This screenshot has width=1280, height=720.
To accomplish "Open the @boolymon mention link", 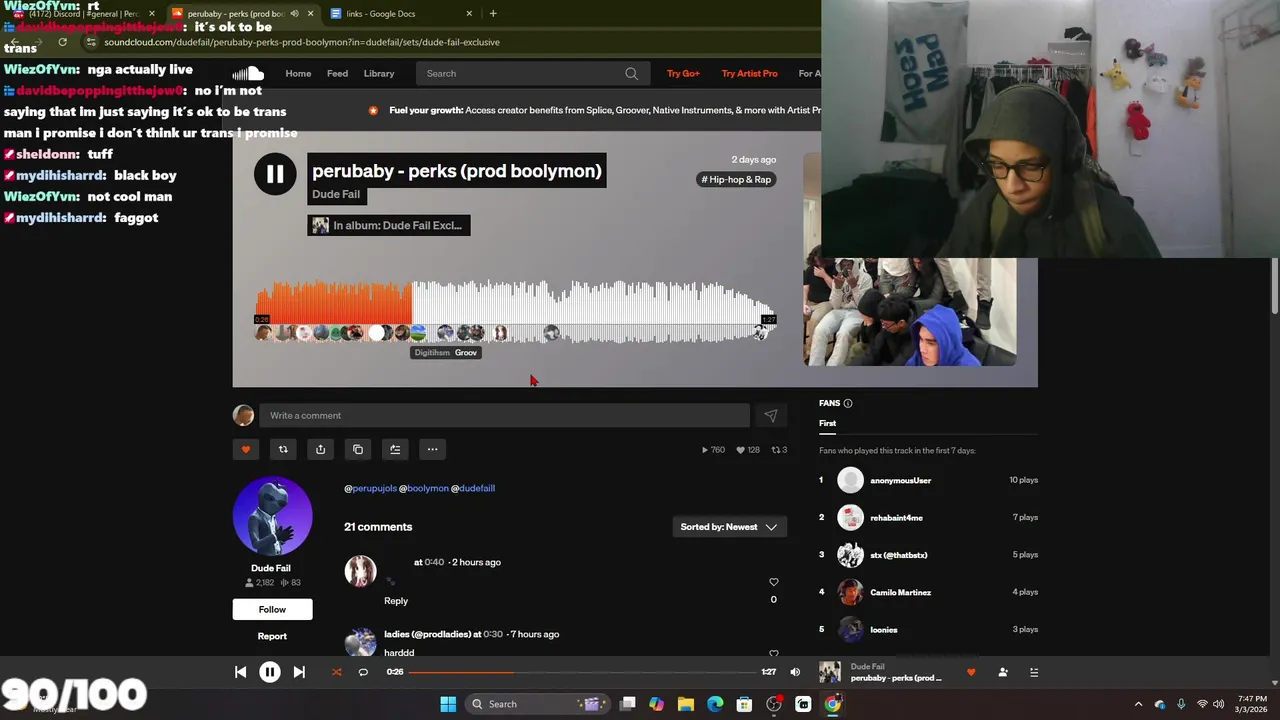I will click(x=424, y=488).
